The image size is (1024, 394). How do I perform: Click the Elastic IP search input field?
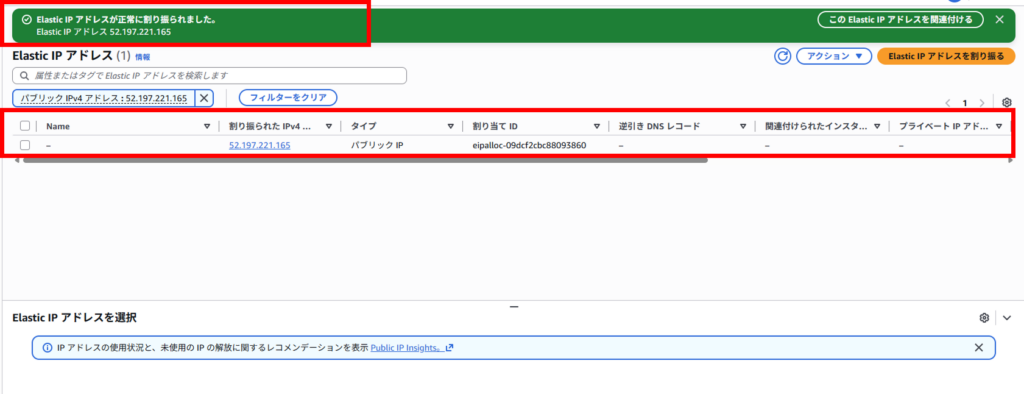point(209,76)
